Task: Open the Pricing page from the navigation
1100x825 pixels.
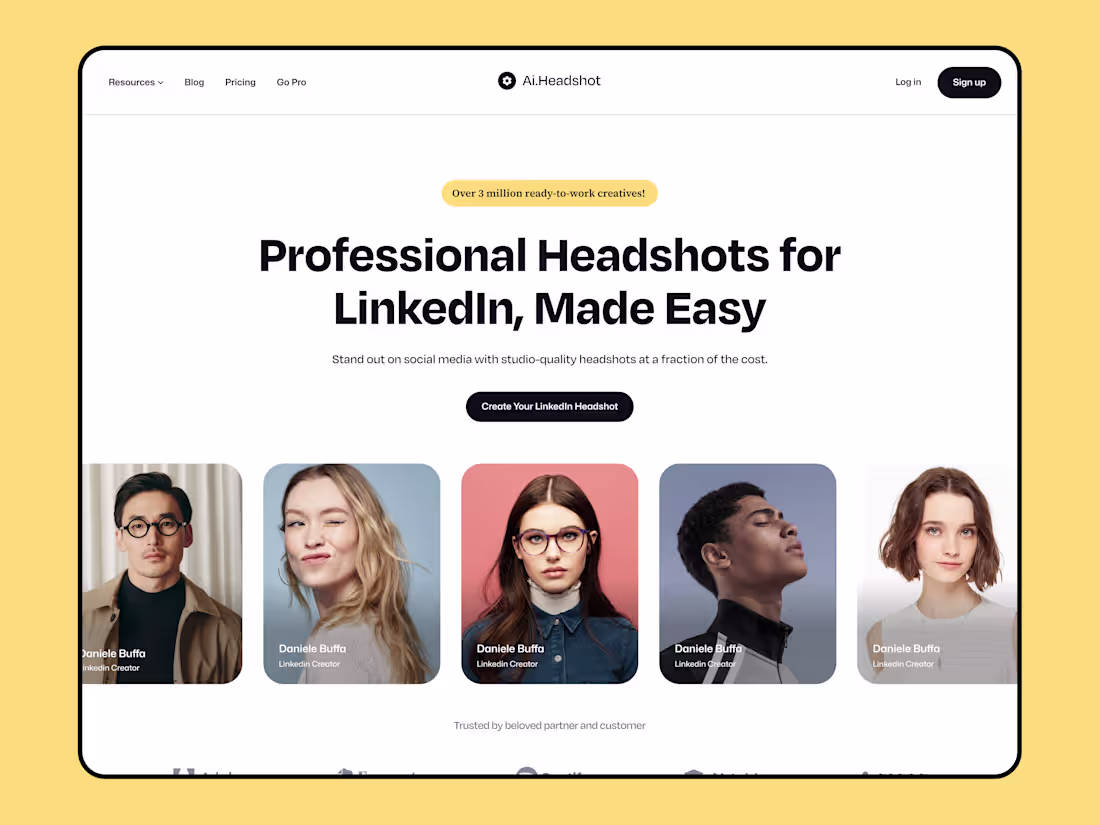Action: (x=240, y=82)
